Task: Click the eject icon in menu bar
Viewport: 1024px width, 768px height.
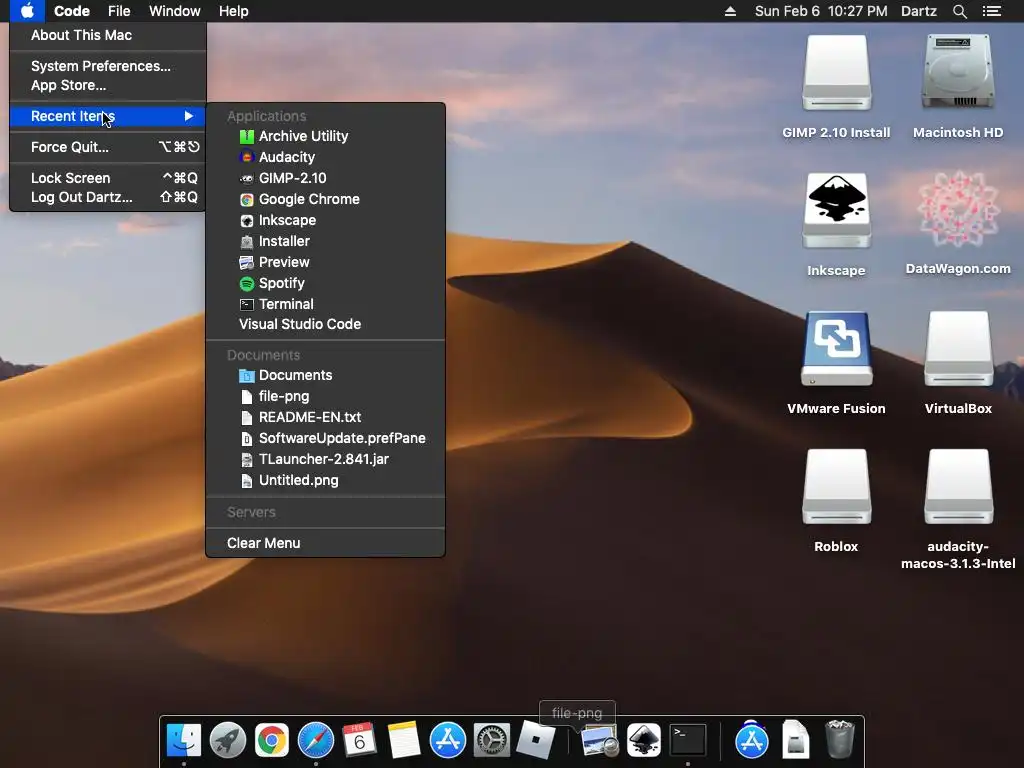Action: click(730, 11)
